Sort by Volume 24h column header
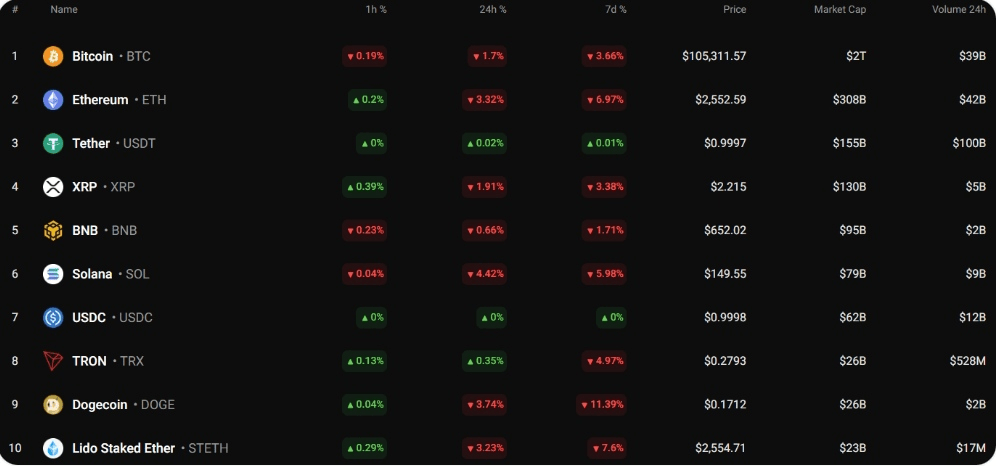Screen dimensions: 996x466 pyautogui.click(x=959, y=10)
